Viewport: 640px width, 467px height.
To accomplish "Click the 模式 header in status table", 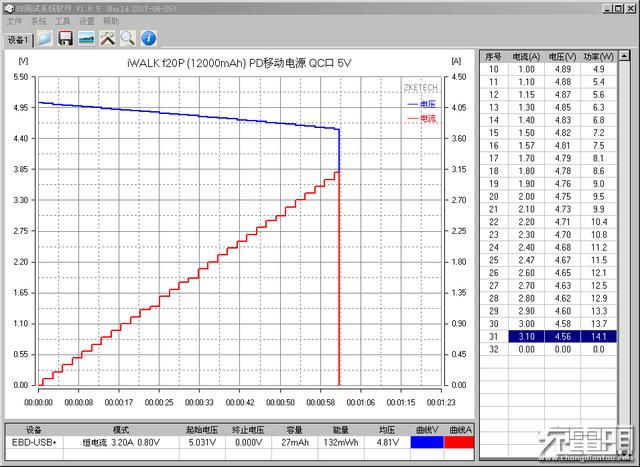I will (x=121, y=430).
